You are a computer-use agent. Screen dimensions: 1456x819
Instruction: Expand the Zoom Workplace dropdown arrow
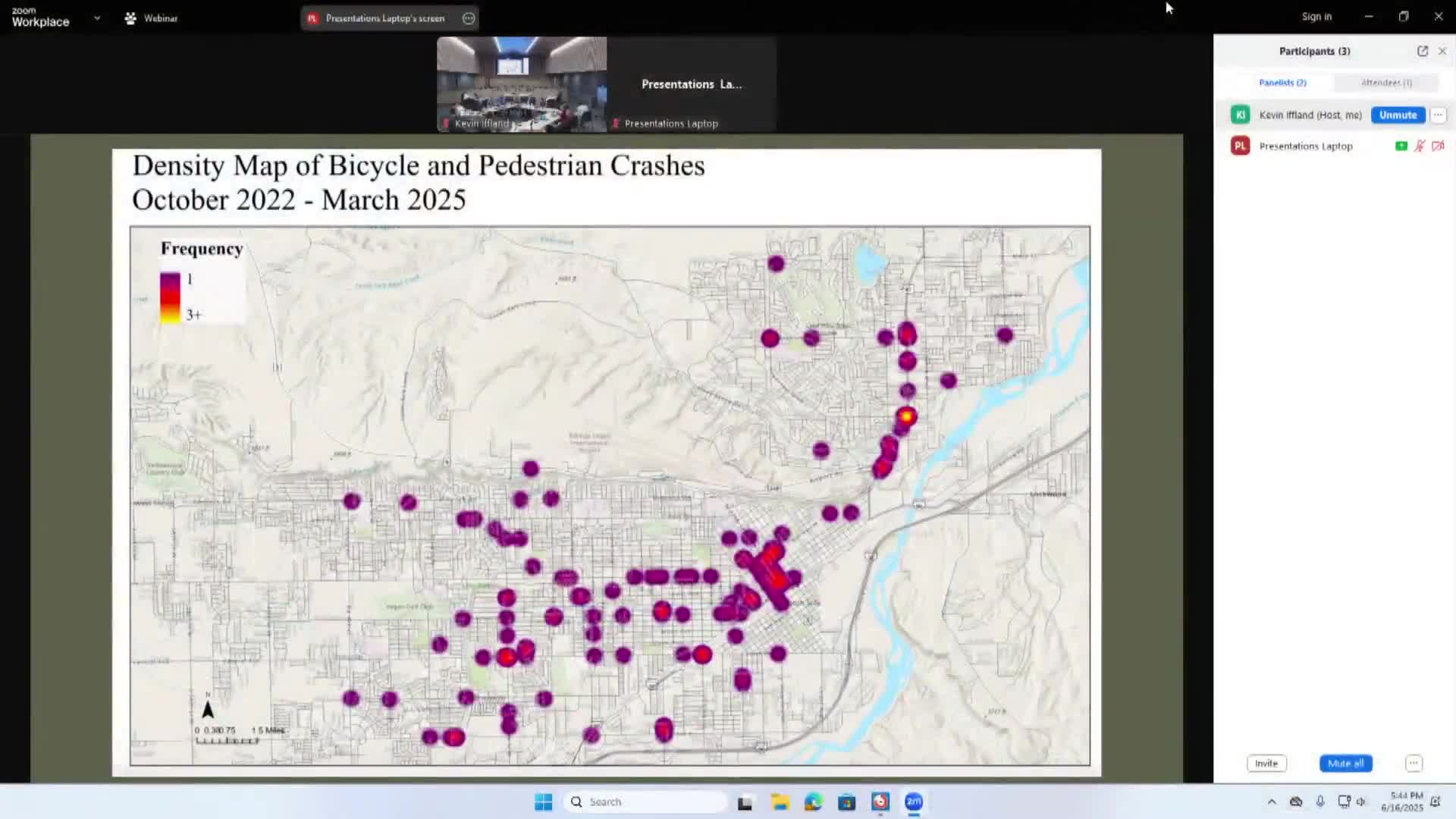click(x=97, y=17)
